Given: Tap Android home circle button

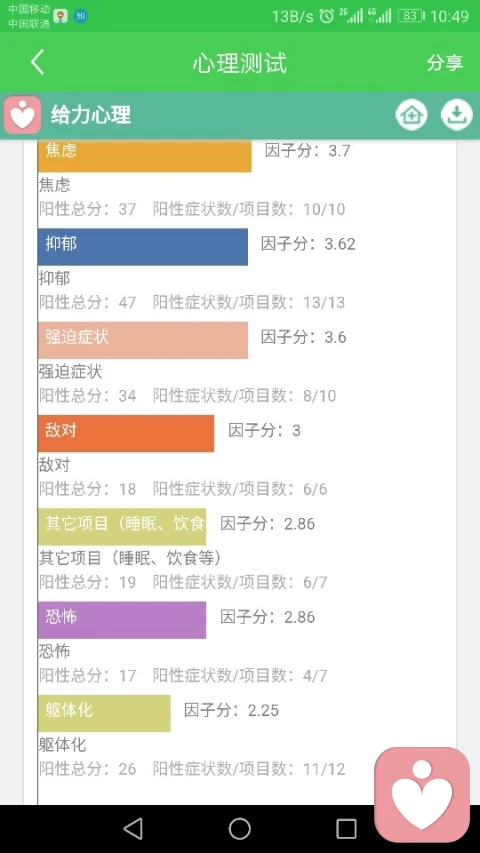Looking at the screenshot, I should [239, 829].
